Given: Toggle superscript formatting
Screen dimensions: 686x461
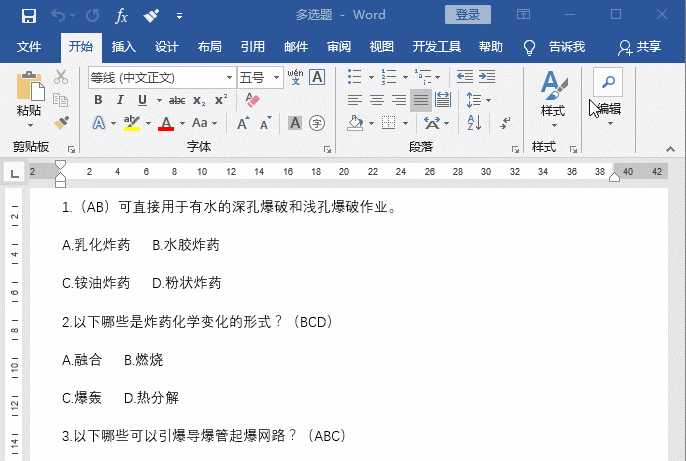Looking at the screenshot, I should (x=221, y=100).
